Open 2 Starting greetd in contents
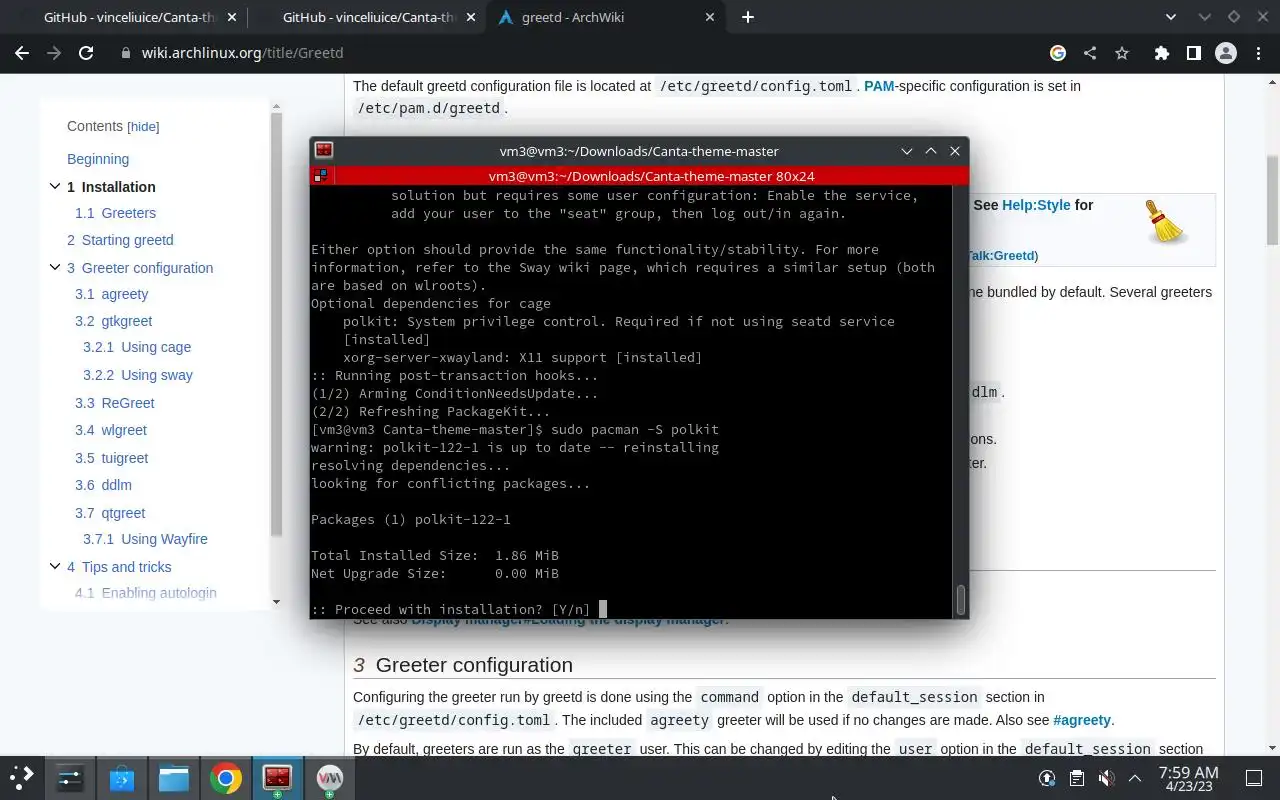Viewport: 1280px width, 800px height. point(120,240)
